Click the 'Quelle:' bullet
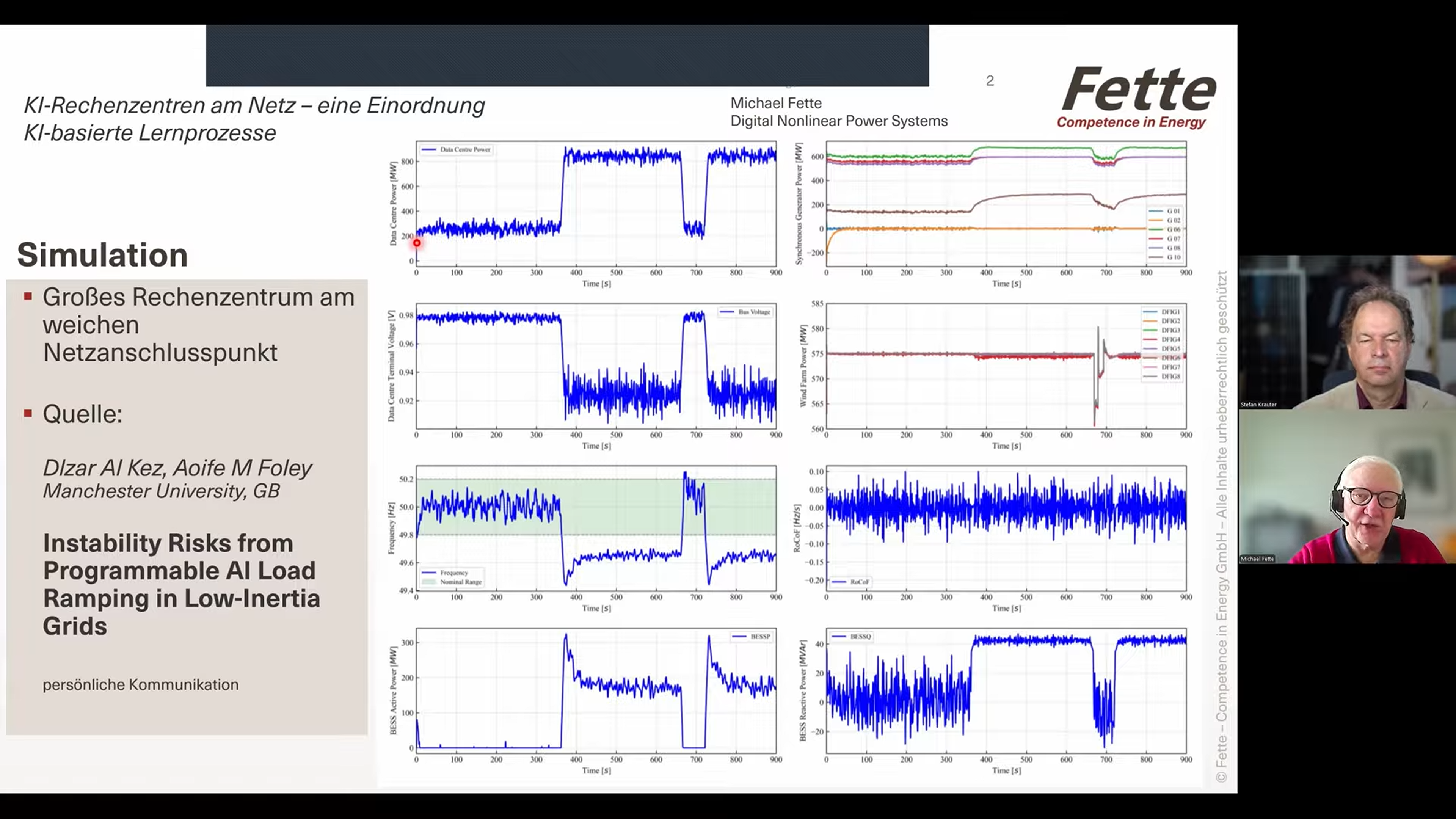The width and height of the screenshot is (1456, 819). click(83, 414)
